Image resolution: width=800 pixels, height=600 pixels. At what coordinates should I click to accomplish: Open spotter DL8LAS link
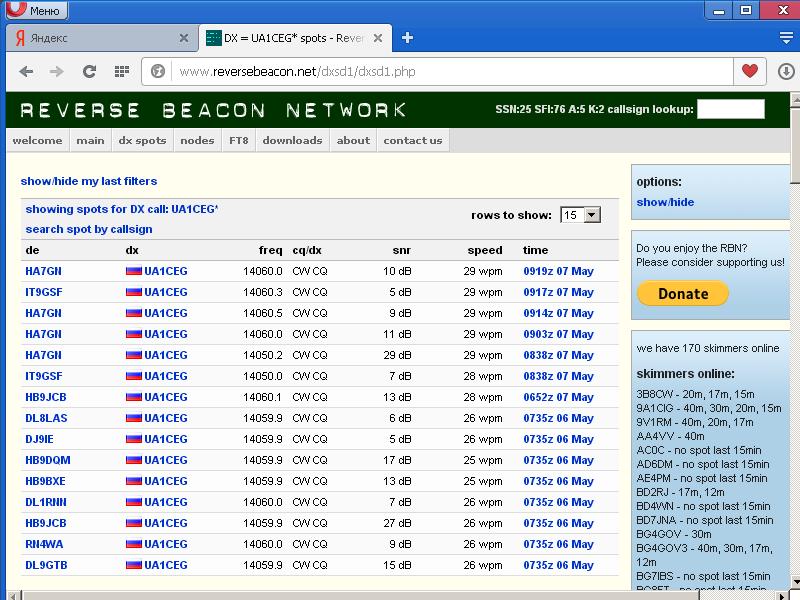coord(46,418)
